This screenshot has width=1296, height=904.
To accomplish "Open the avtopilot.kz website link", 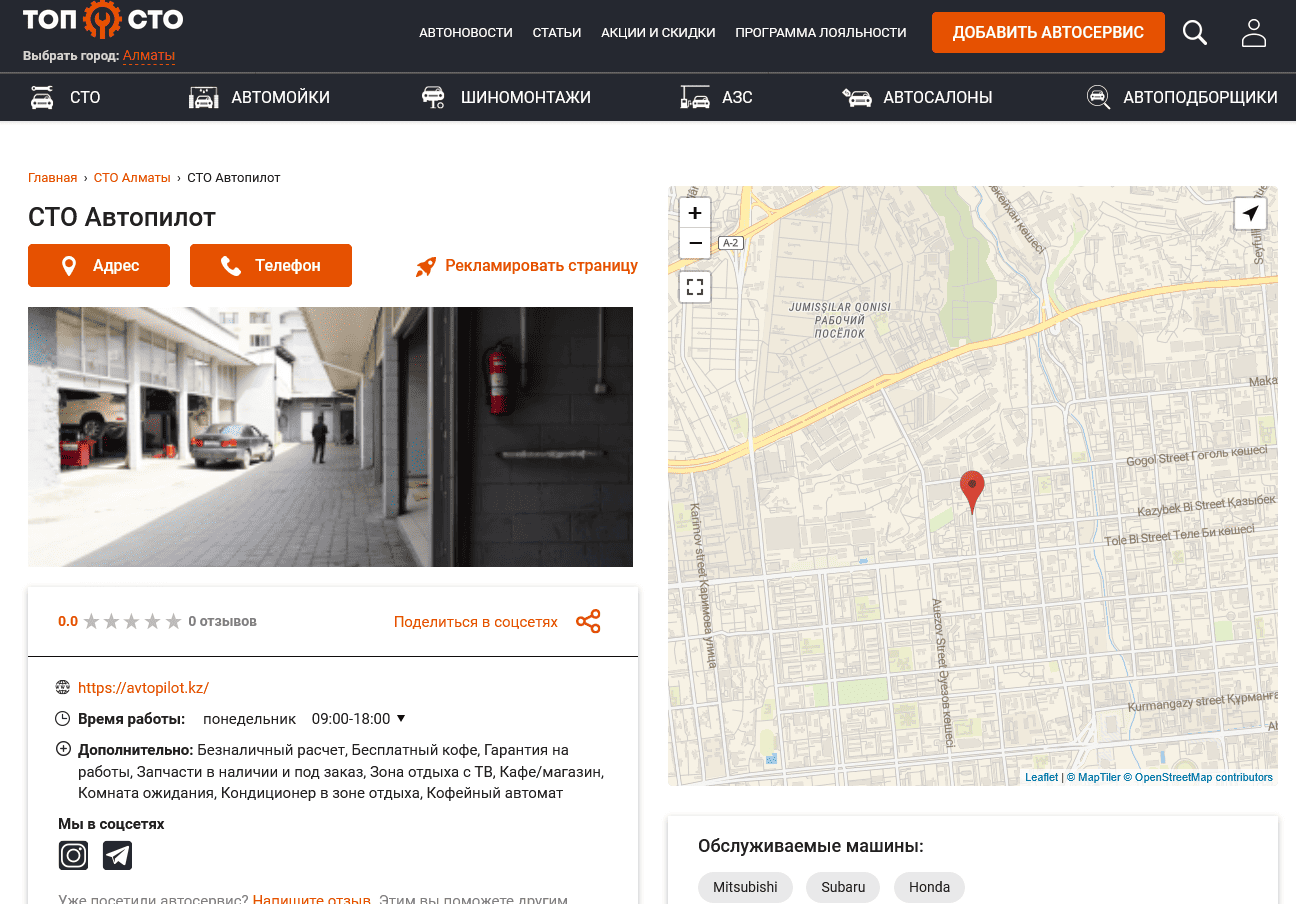I will coord(143,687).
